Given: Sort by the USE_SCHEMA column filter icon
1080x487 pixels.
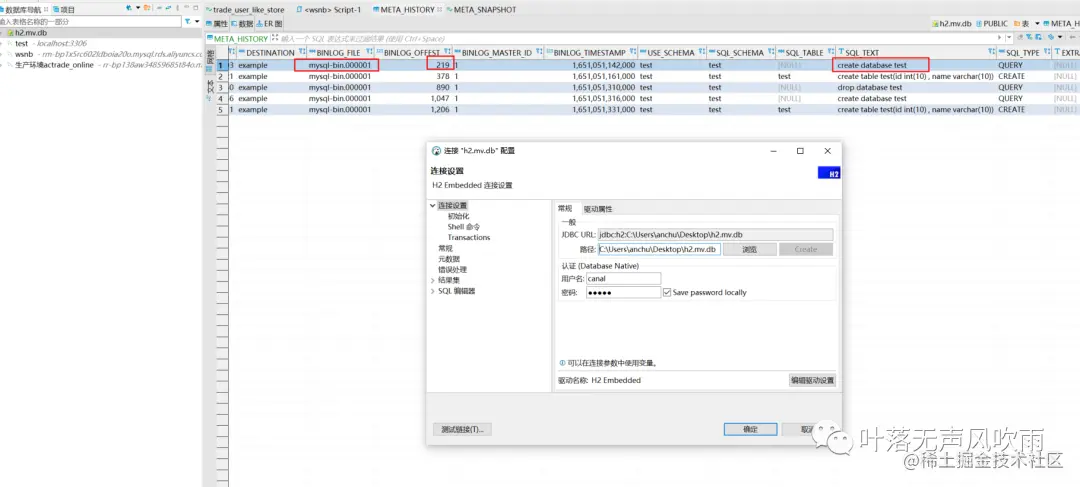Looking at the screenshot, I should [701, 52].
